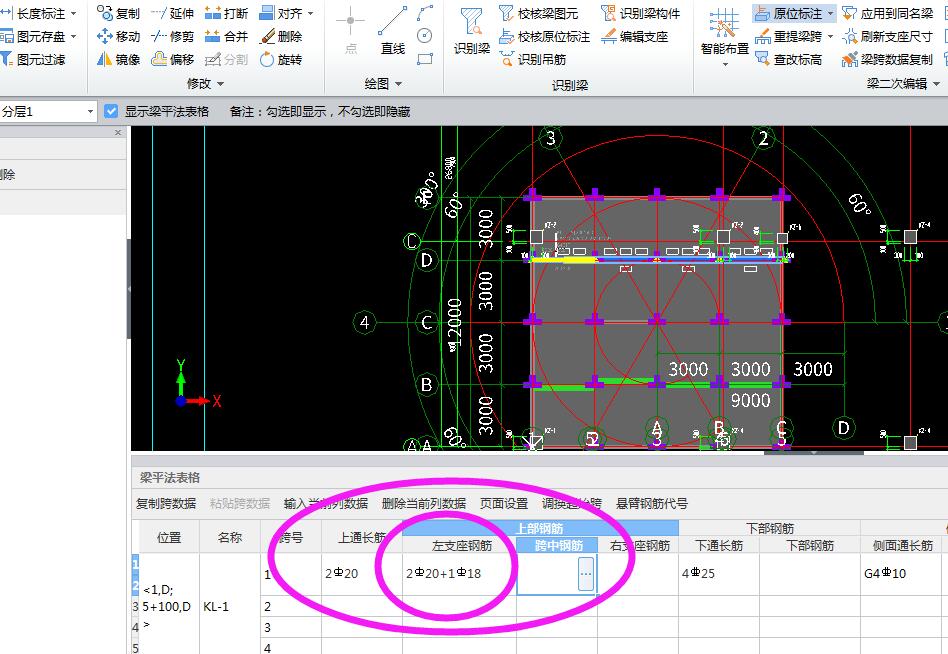948x654 pixels.
Task: Click the left panel collapse handle
Action: click(x=129, y=289)
